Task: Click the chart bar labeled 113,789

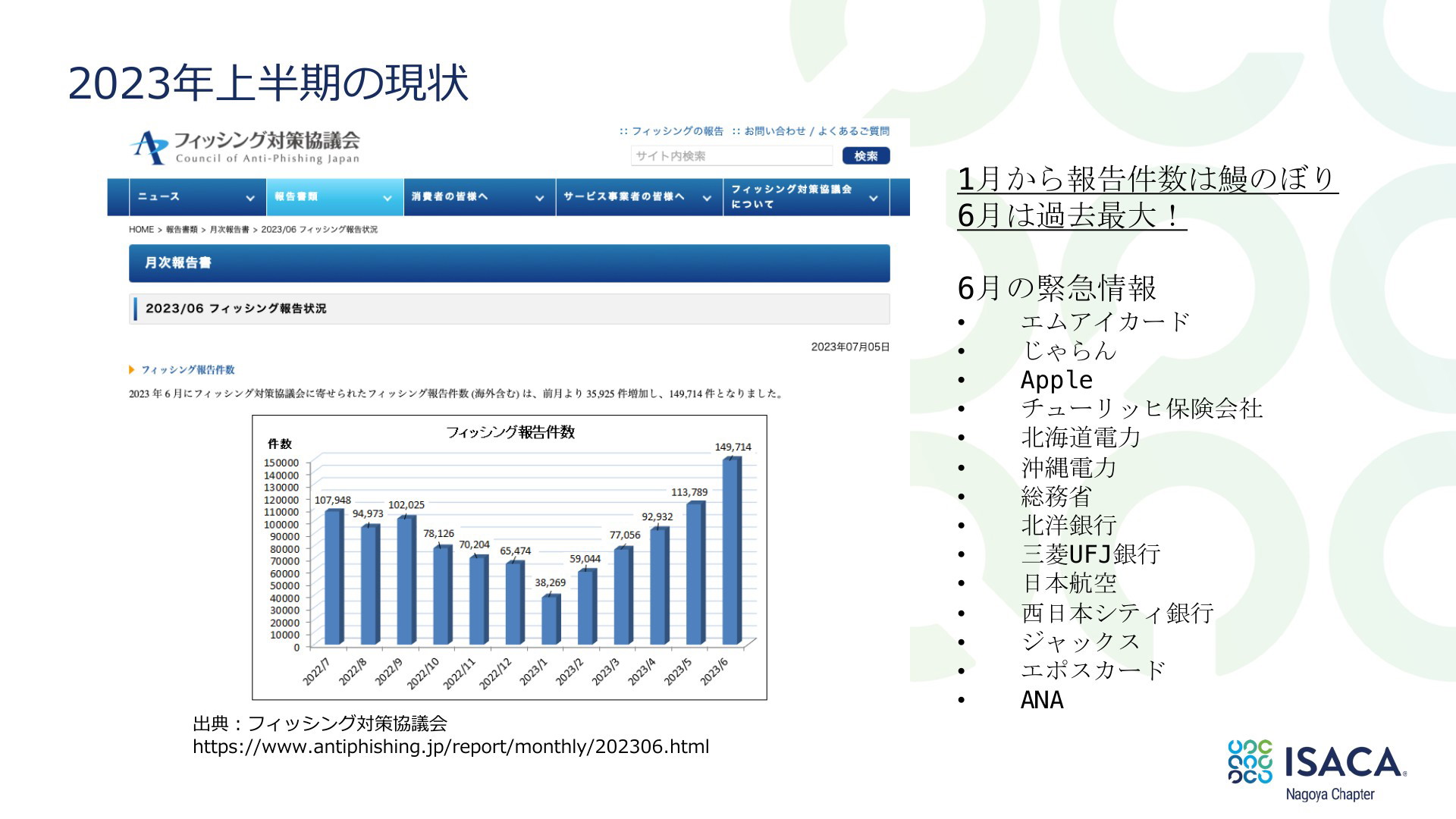Action: coord(695,573)
